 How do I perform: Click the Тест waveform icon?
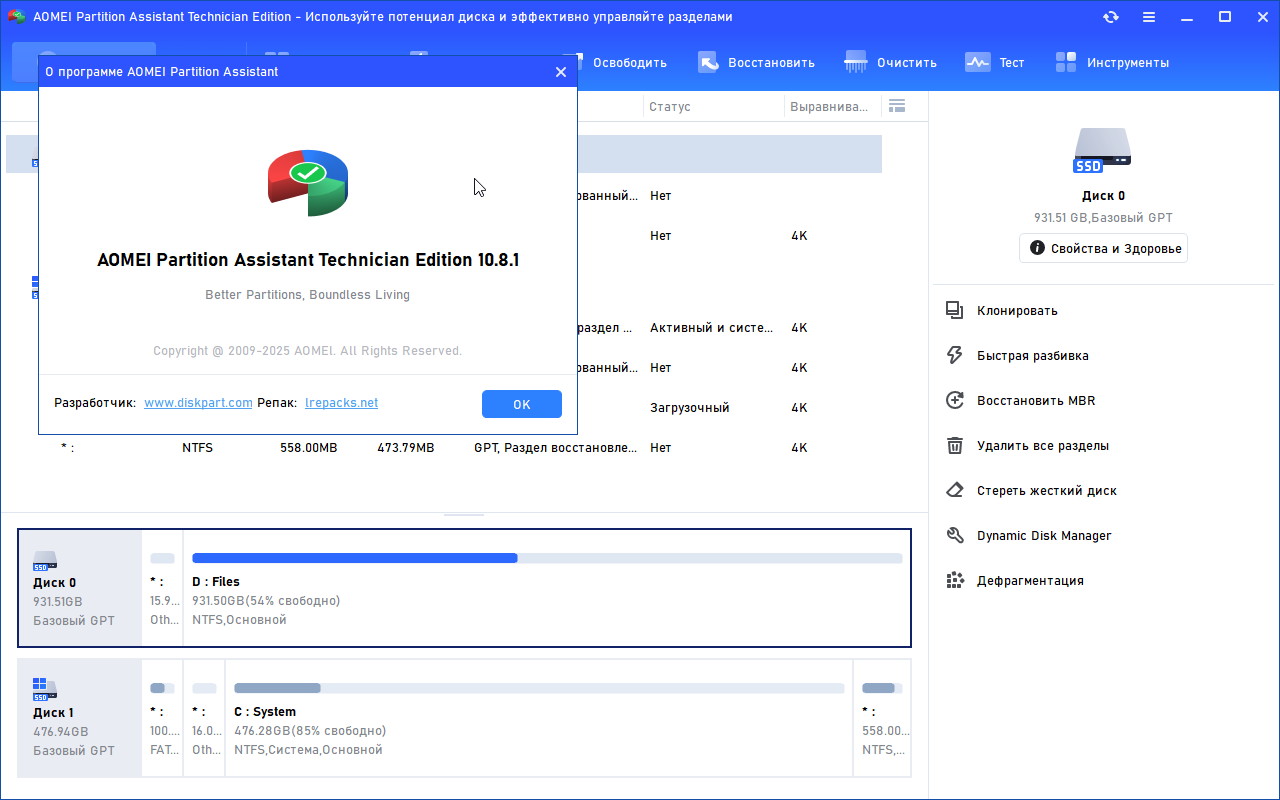pos(977,62)
